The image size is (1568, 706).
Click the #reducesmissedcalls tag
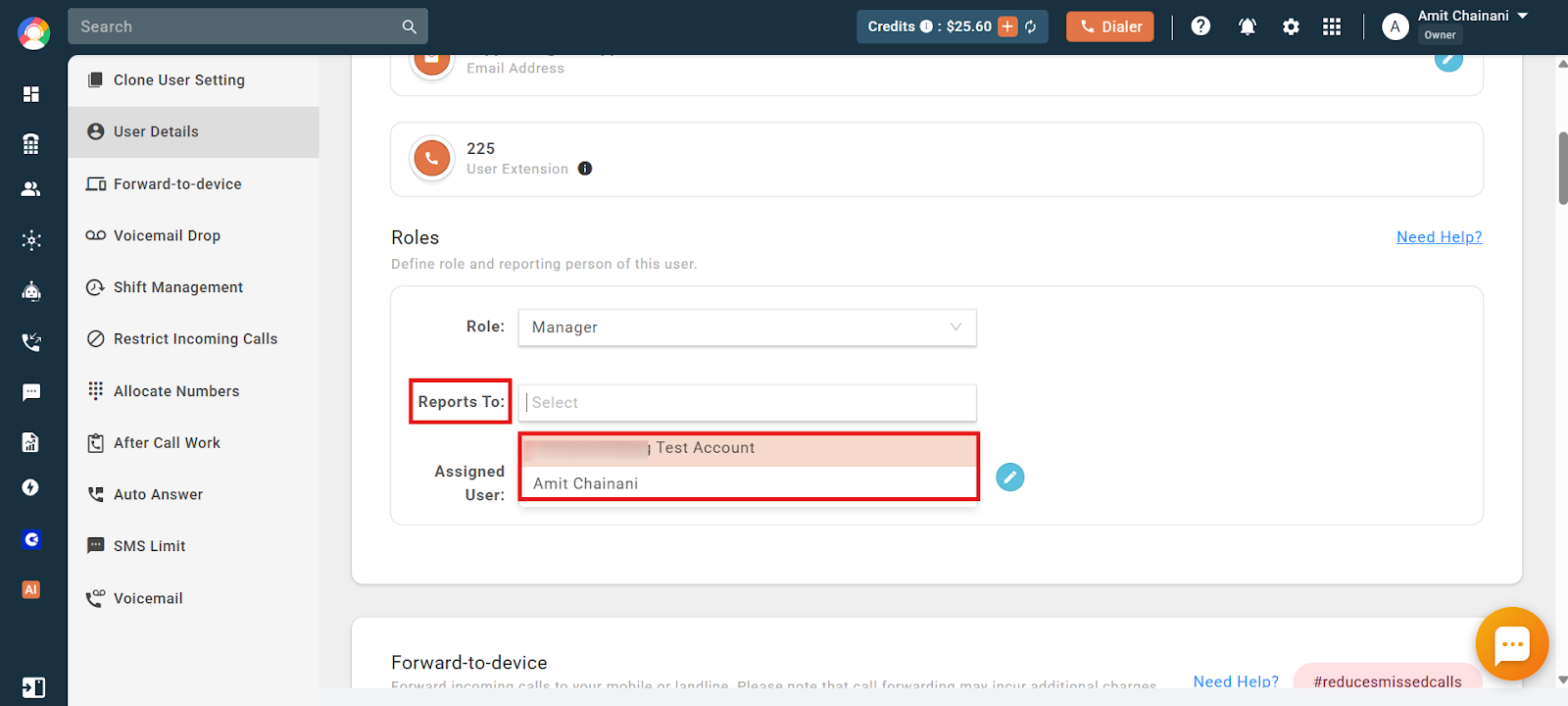pos(1388,679)
